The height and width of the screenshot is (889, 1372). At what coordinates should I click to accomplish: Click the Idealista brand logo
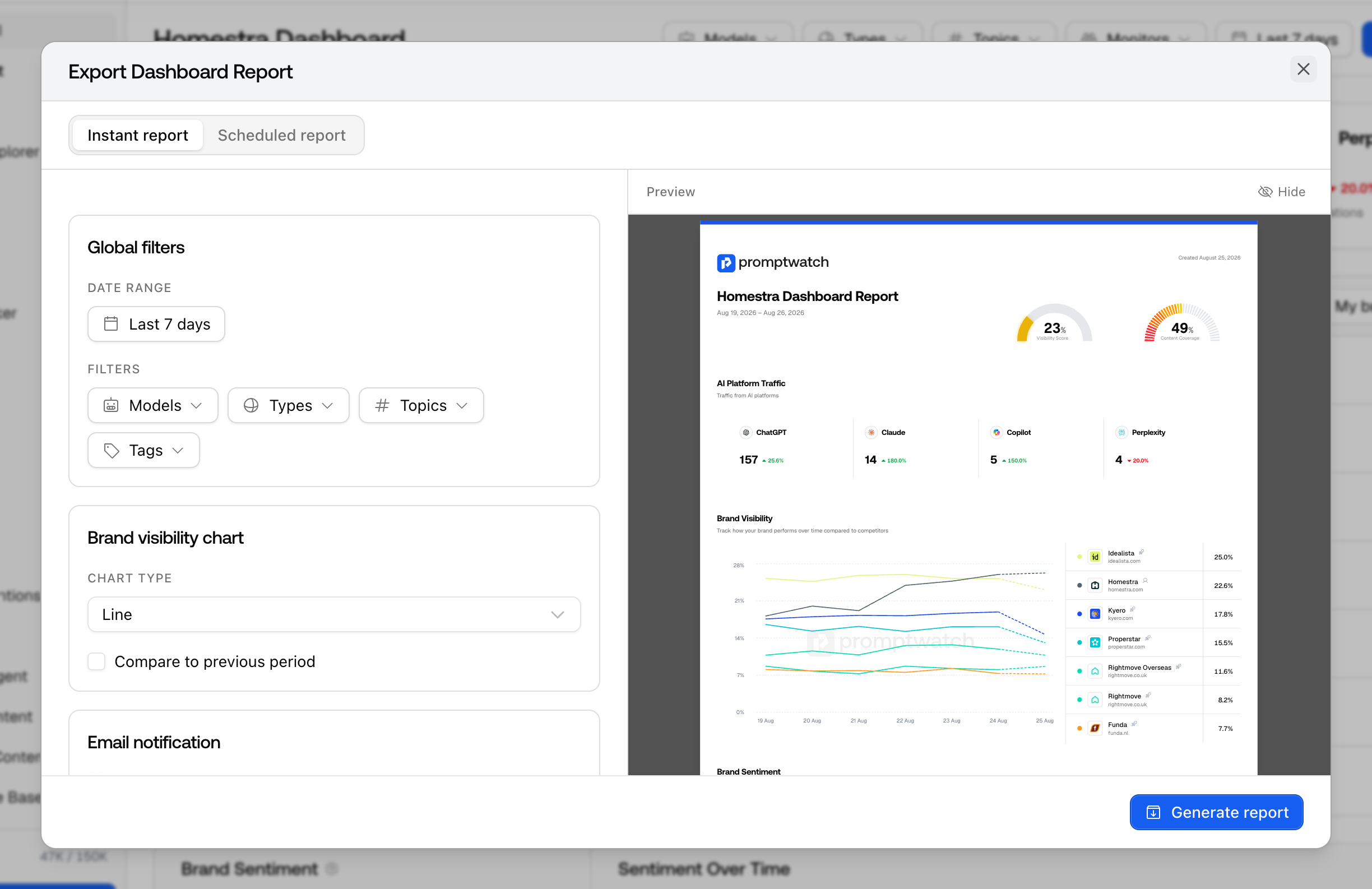(1095, 557)
